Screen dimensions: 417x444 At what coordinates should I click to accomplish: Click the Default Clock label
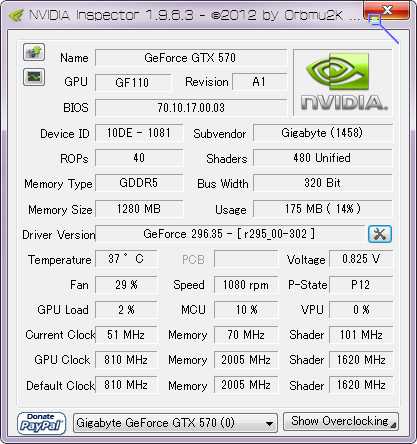[x=61, y=386]
